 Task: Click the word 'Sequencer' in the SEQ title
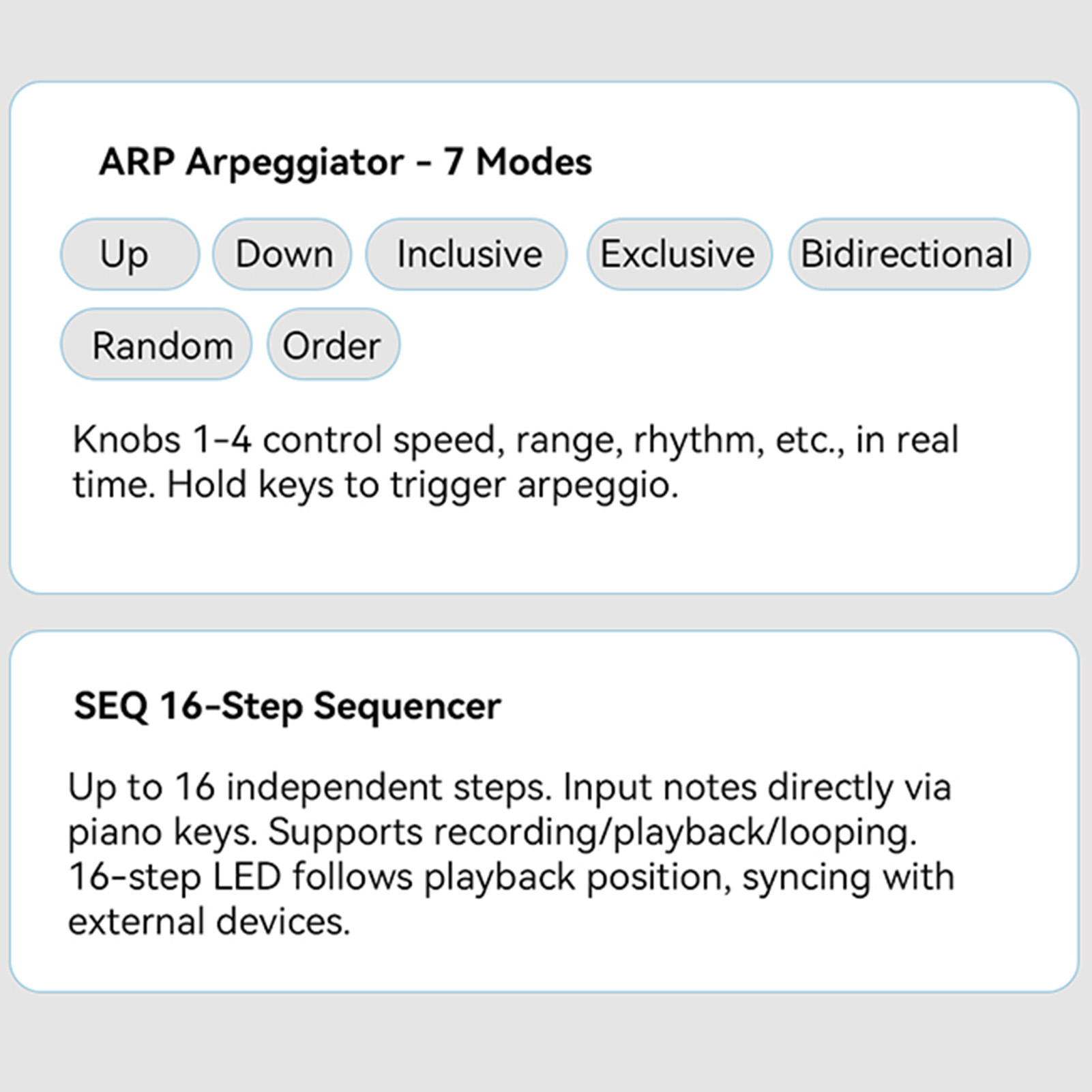pos(407,707)
